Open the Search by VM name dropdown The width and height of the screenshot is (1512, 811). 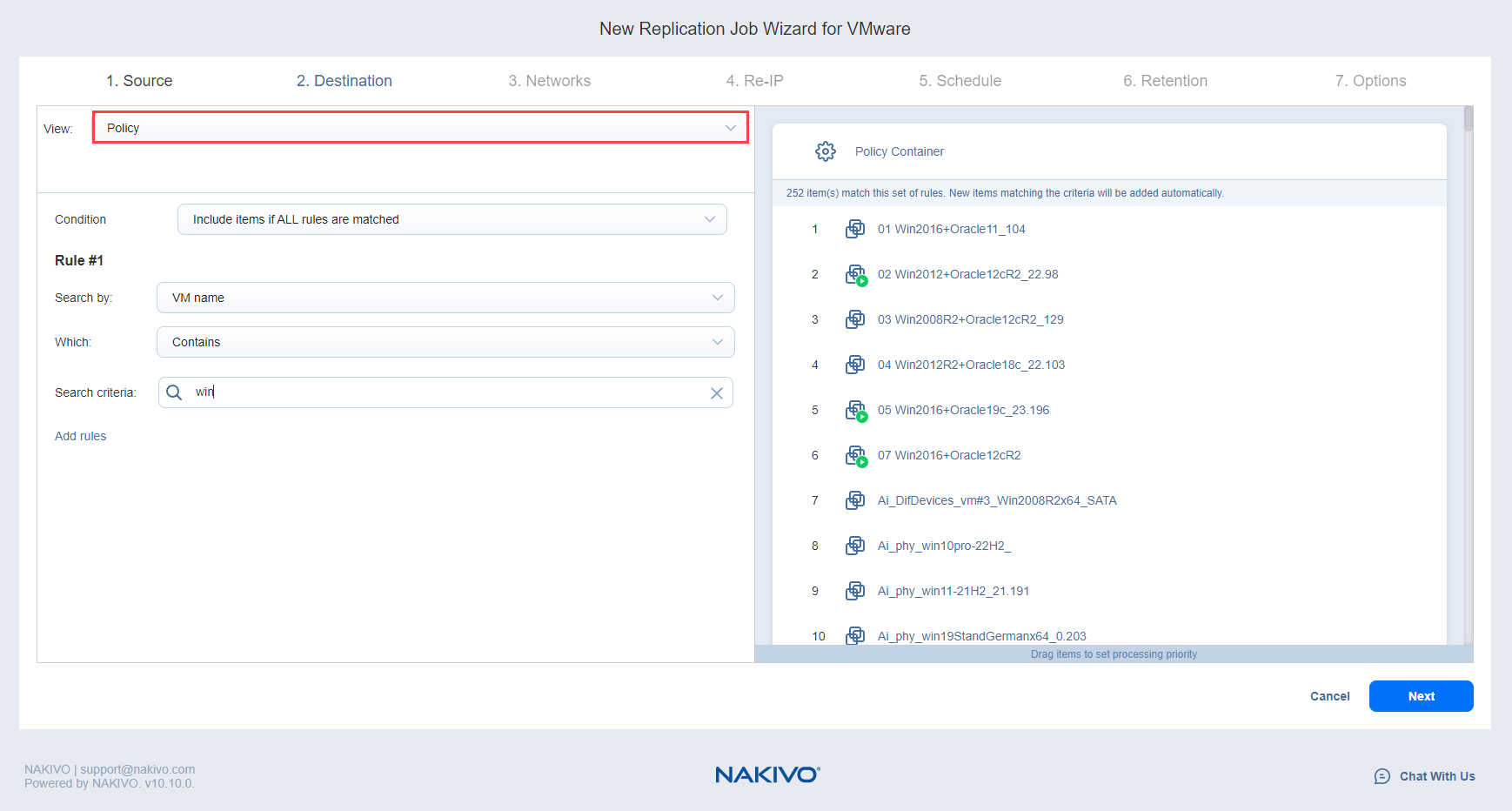point(445,298)
